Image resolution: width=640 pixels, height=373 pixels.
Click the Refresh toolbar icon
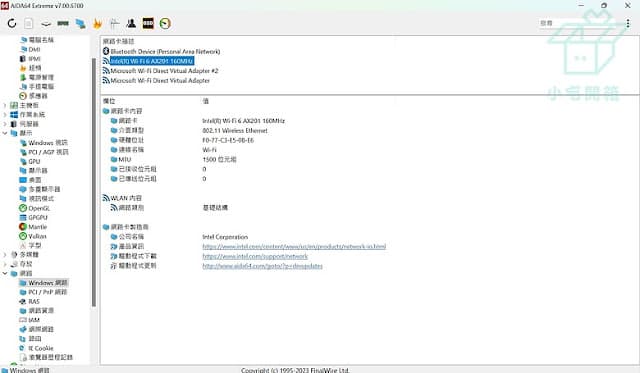coord(12,23)
